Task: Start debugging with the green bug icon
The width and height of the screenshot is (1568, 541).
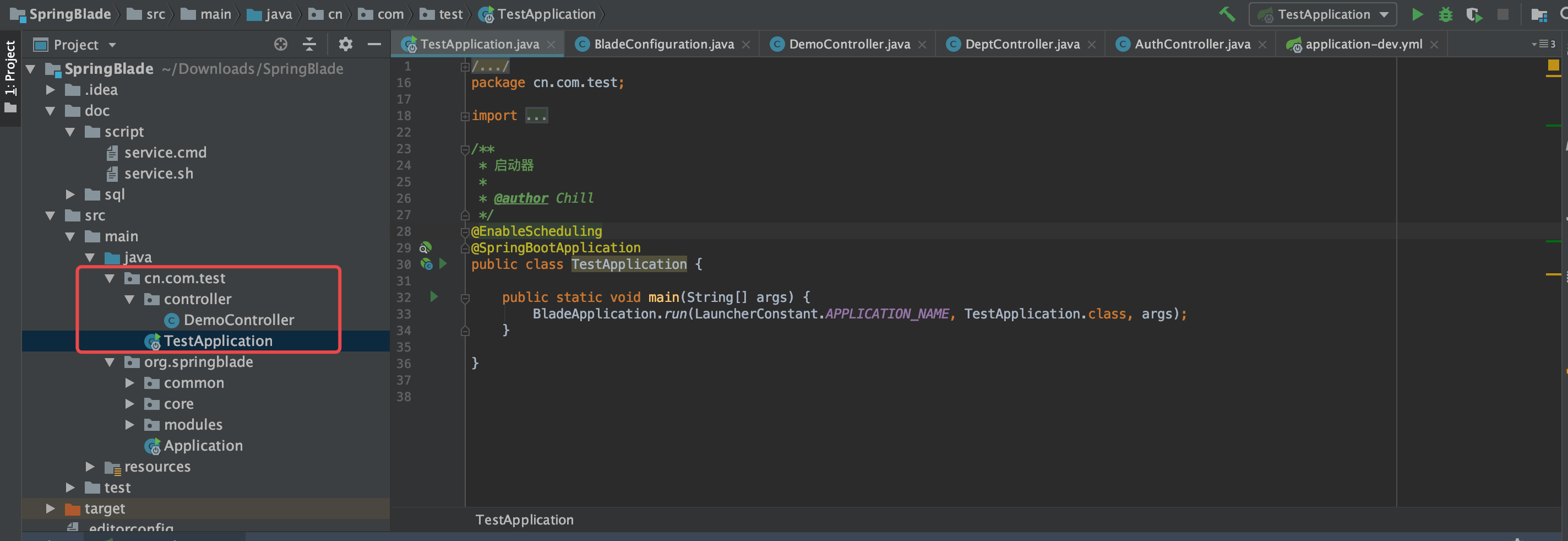Action: [1445, 14]
